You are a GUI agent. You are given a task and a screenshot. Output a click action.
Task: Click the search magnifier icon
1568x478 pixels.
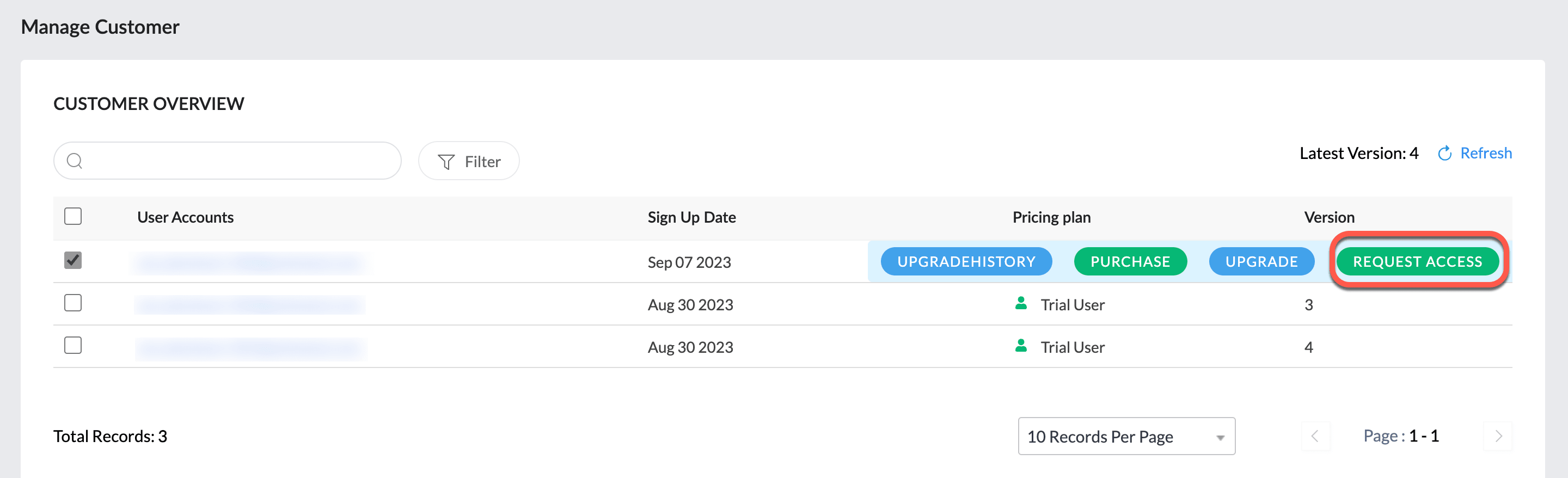pos(74,161)
